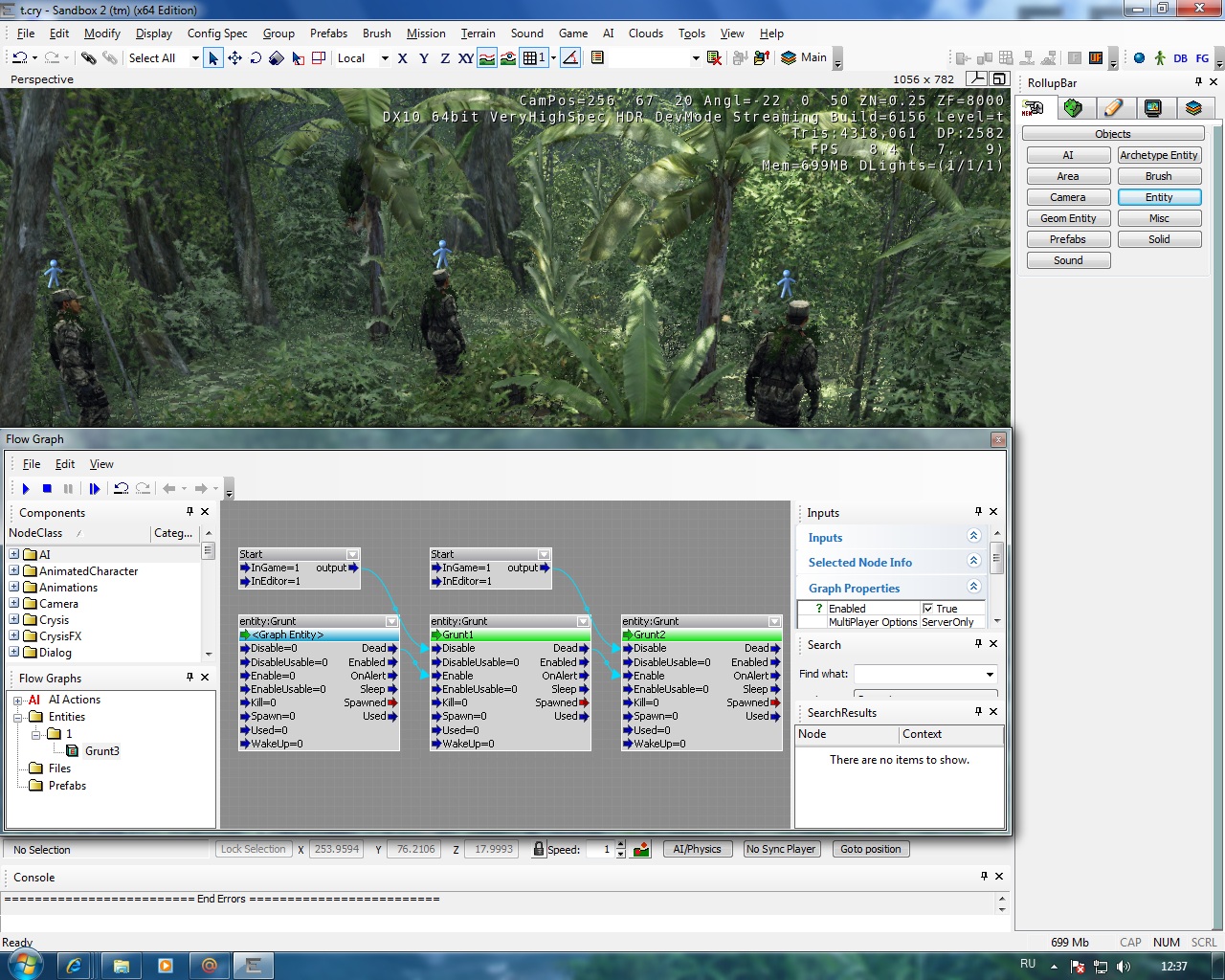Activate the Select object arrow tool
This screenshot has height=980, width=1225.
tap(213, 58)
